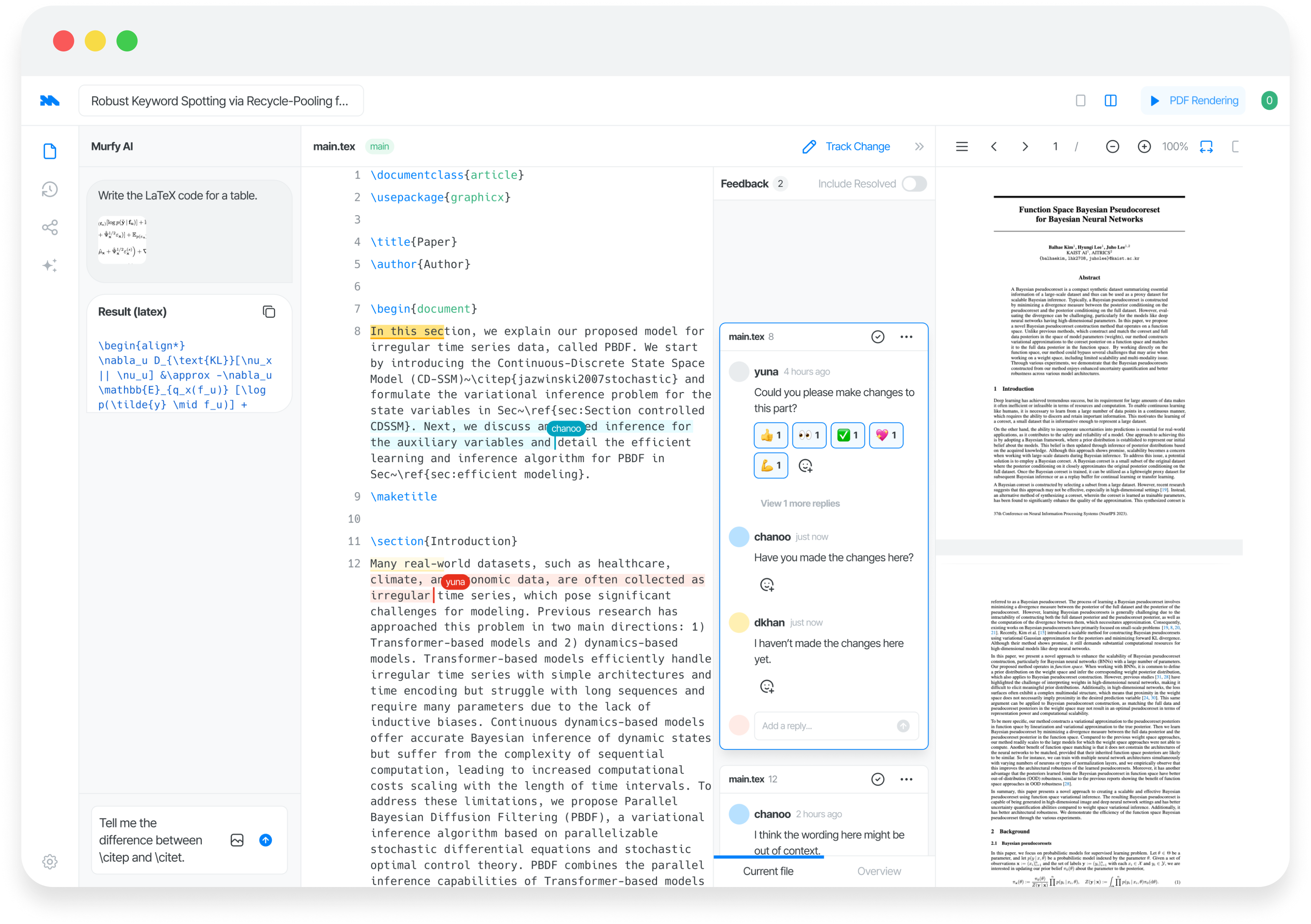The width and height of the screenshot is (1311, 924).
Task: Toggle the thumbs up reaction
Action: click(771, 435)
